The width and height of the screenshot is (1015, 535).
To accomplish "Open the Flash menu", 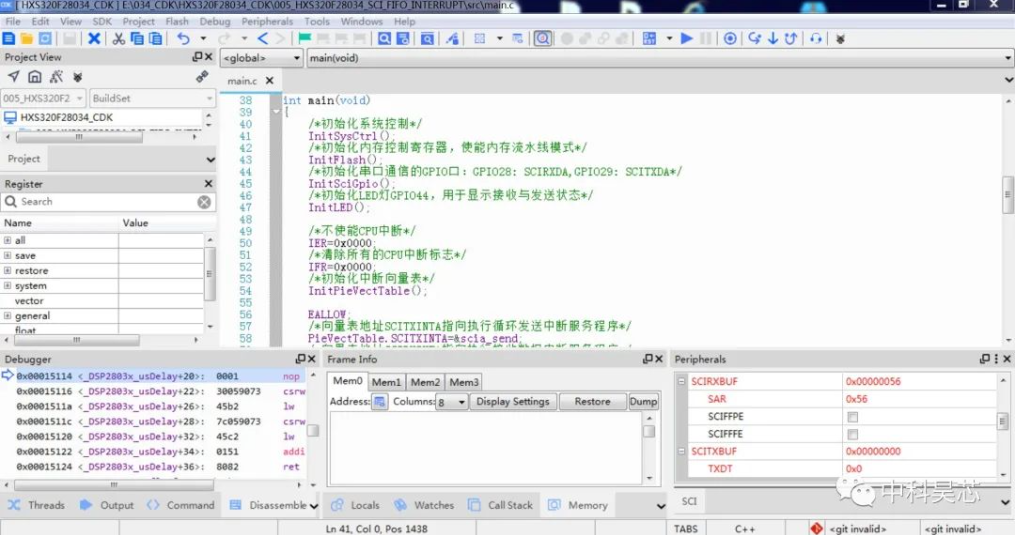I will tap(177, 21).
